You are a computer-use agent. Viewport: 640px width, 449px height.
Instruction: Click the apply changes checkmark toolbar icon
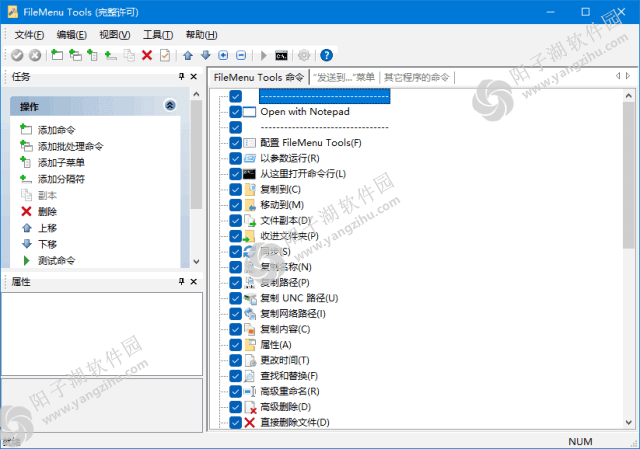click(x=17, y=55)
